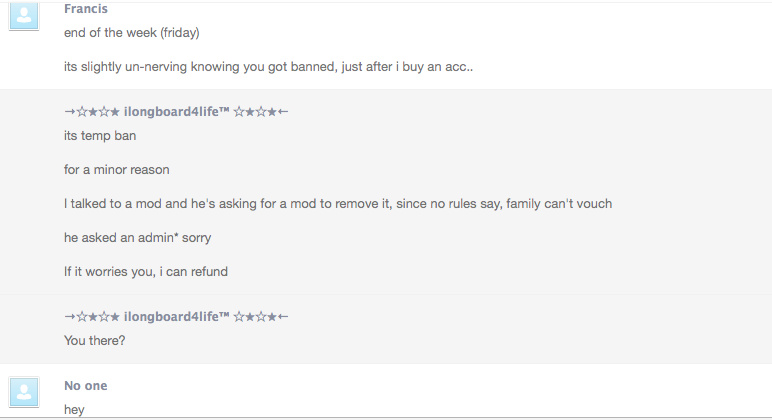Open Francis's profile from the username
The height and width of the screenshot is (420, 772).
(86, 9)
